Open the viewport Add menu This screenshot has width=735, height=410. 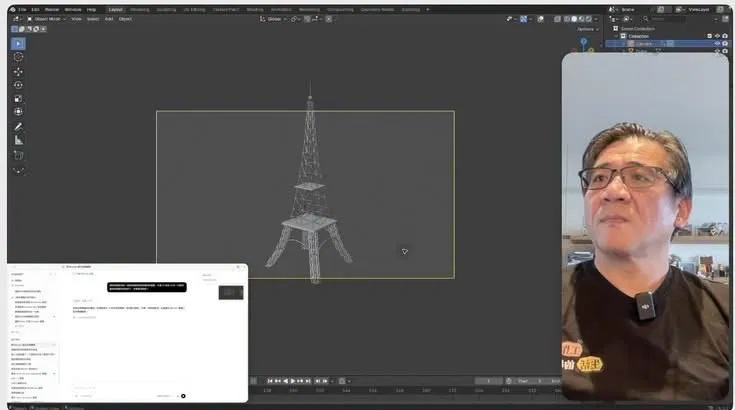[x=109, y=19]
